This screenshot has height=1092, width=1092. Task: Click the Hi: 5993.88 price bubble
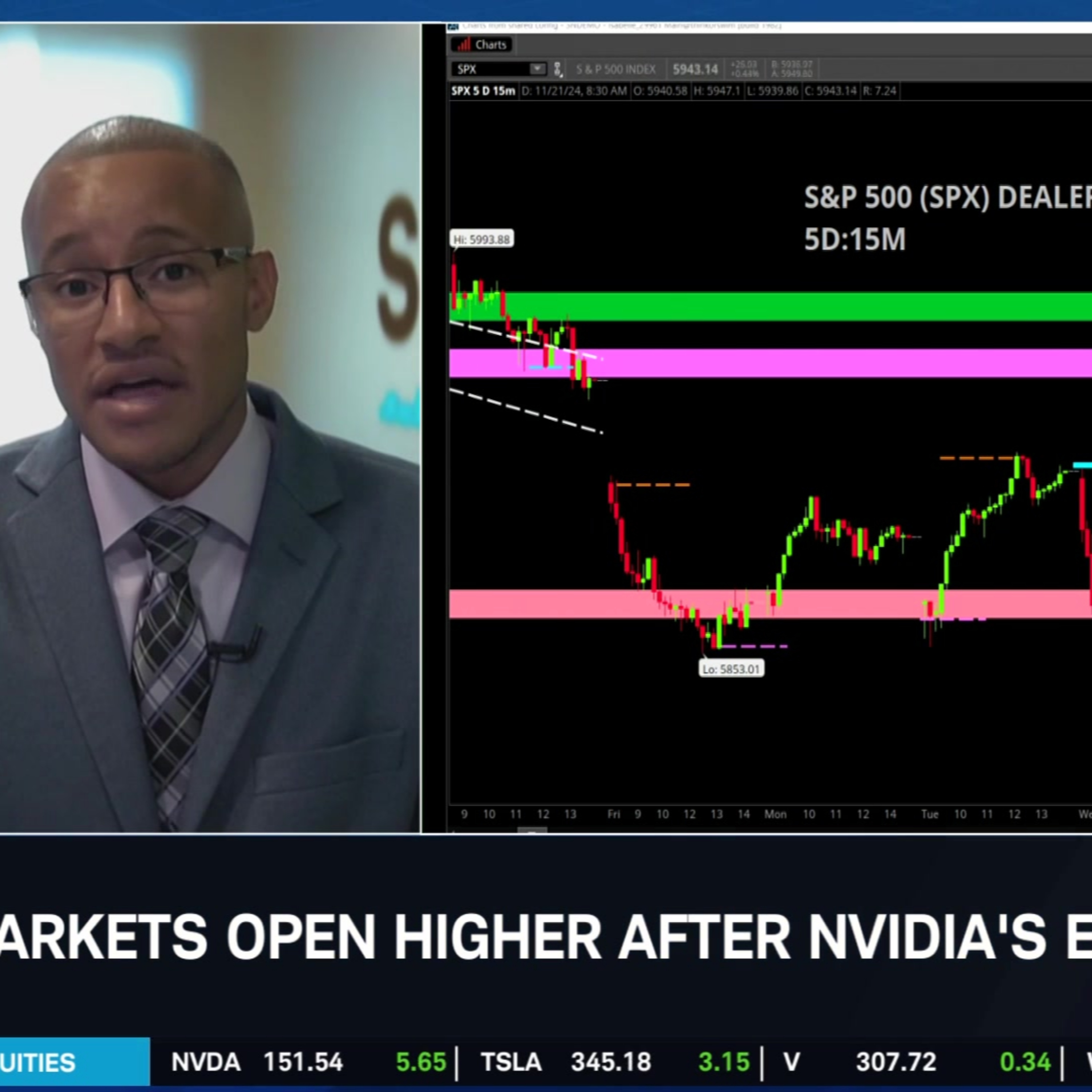click(x=482, y=240)
